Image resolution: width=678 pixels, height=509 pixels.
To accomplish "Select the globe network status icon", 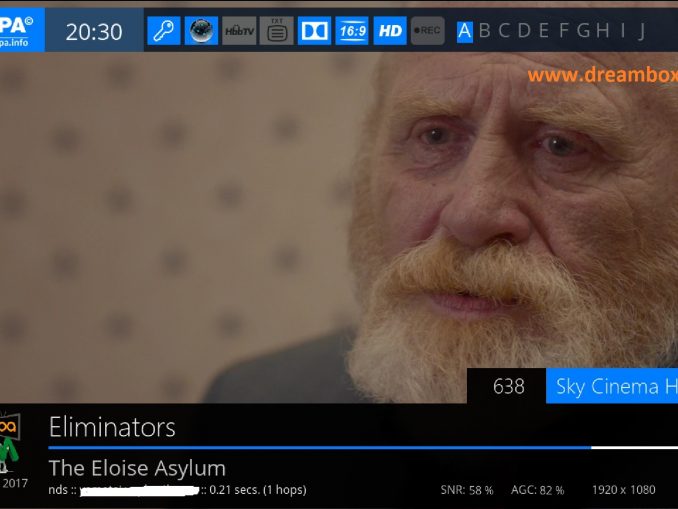I will 201,31.
